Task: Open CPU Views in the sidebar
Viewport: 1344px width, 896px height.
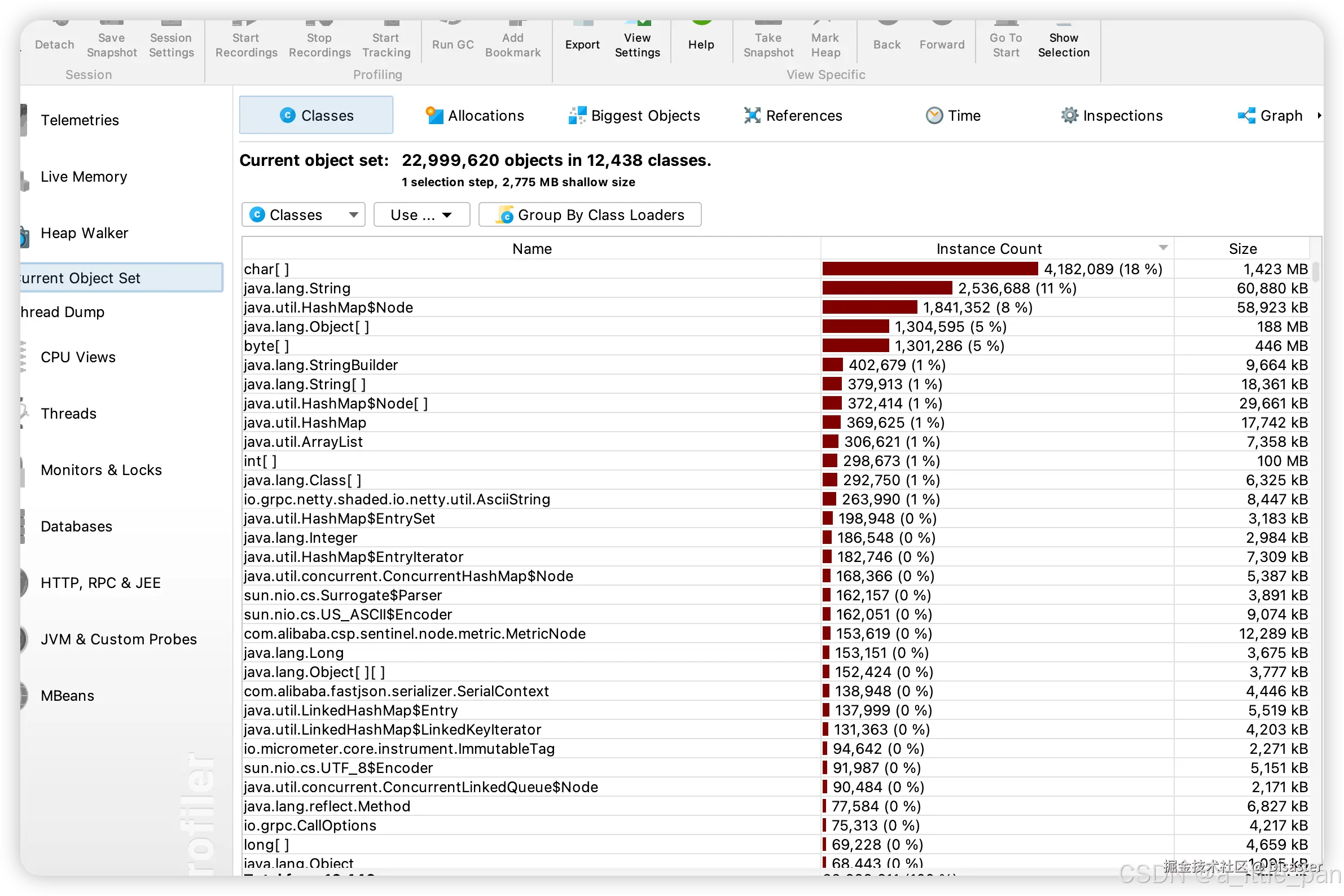Action: 78,357
